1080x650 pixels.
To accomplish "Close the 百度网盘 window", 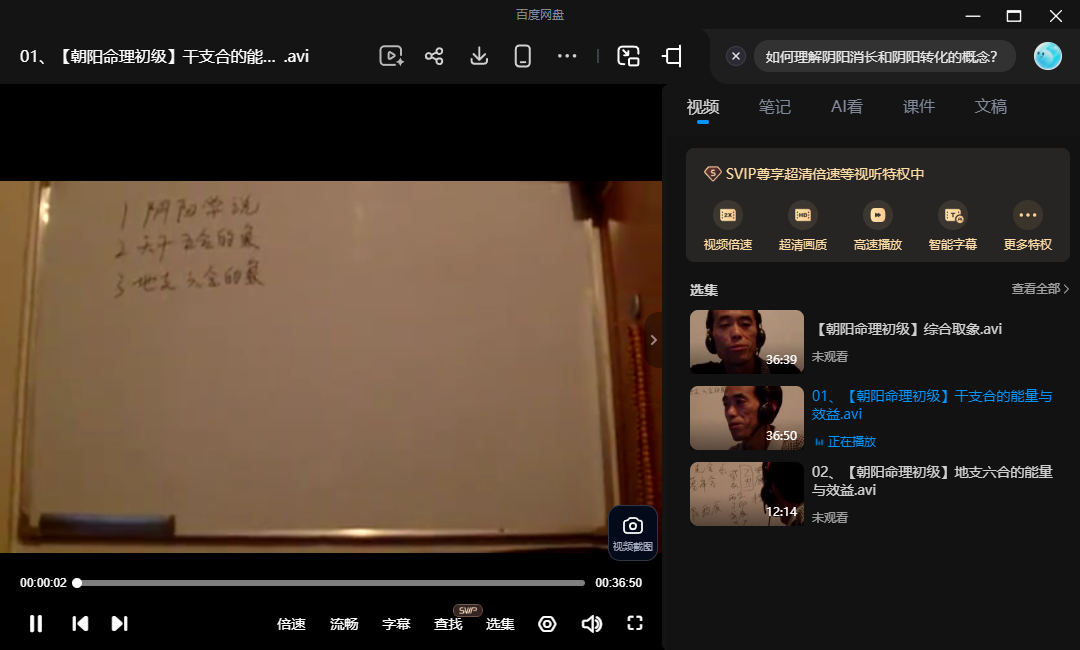I will 1056,15.
